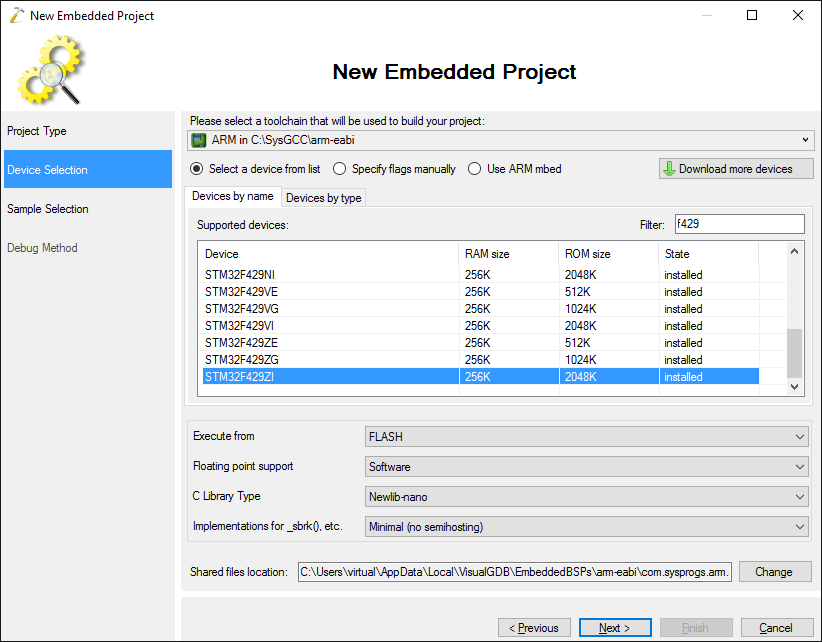822x642 pixels.
Task: Select the STM32F429VI device row
Action: point(480,326)
